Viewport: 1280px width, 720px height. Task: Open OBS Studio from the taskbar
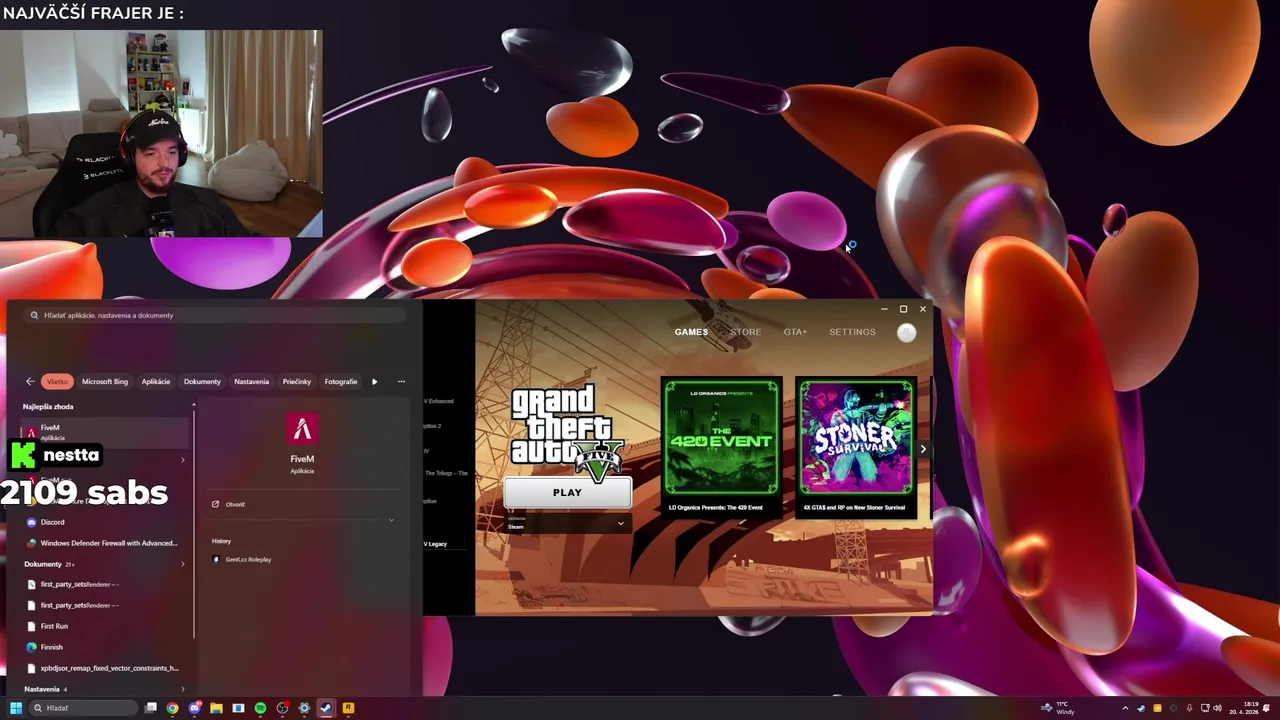[x=282, y=708]
